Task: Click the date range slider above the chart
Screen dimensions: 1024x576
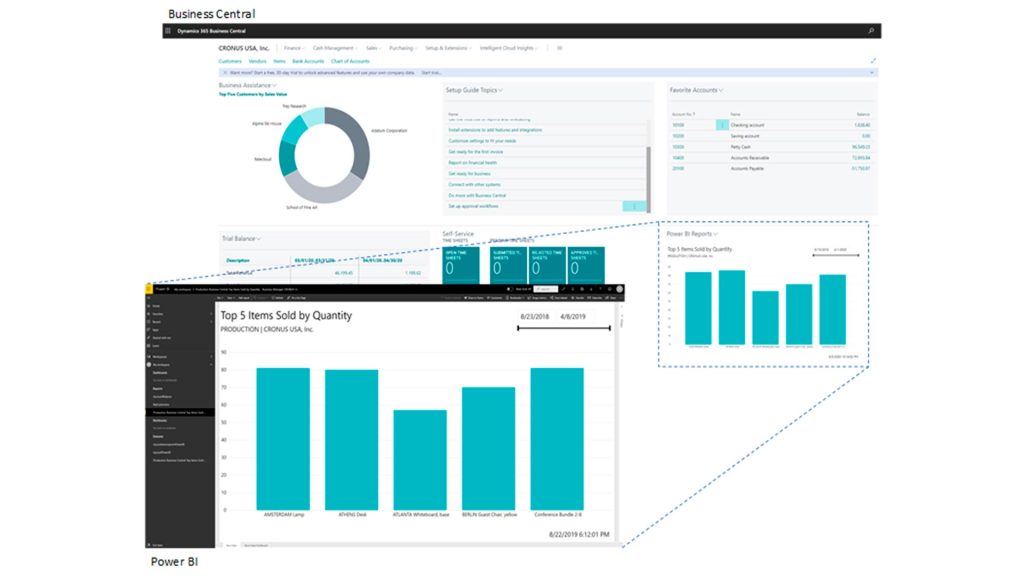Action: point(564,328)
